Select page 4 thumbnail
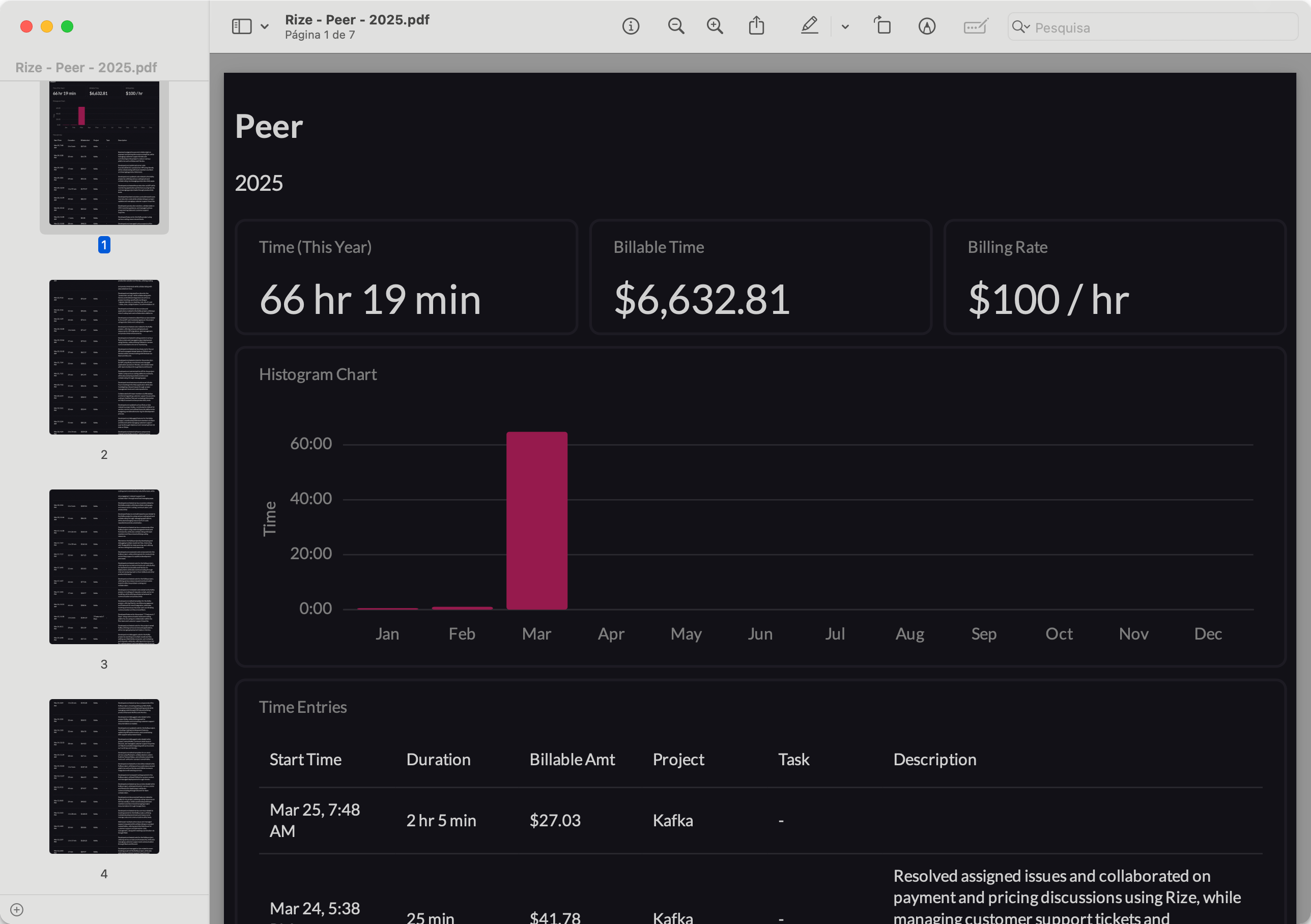 click(104, 776)
